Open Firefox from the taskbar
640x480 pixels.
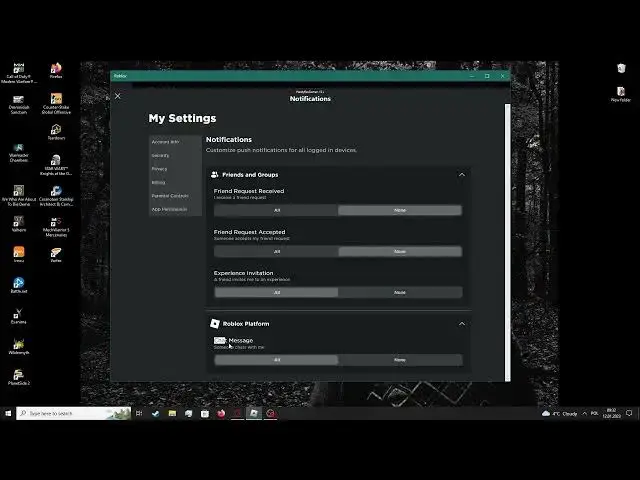221,413
